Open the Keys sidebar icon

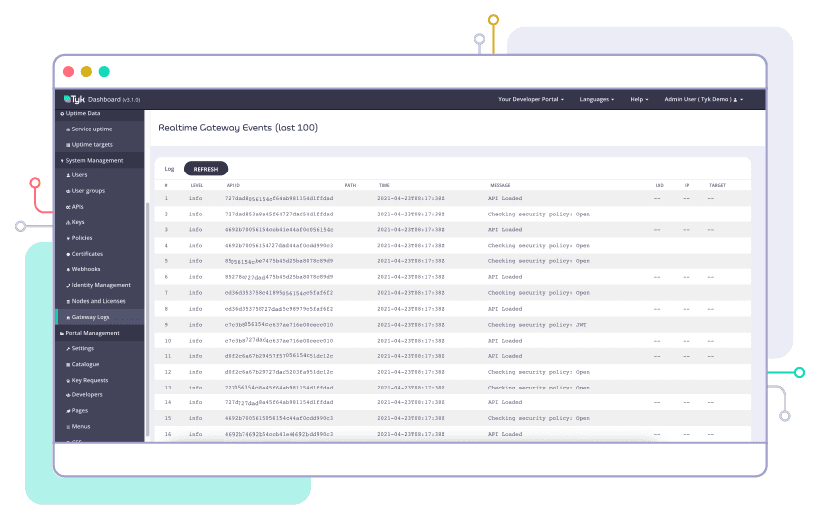coord(68,222)
